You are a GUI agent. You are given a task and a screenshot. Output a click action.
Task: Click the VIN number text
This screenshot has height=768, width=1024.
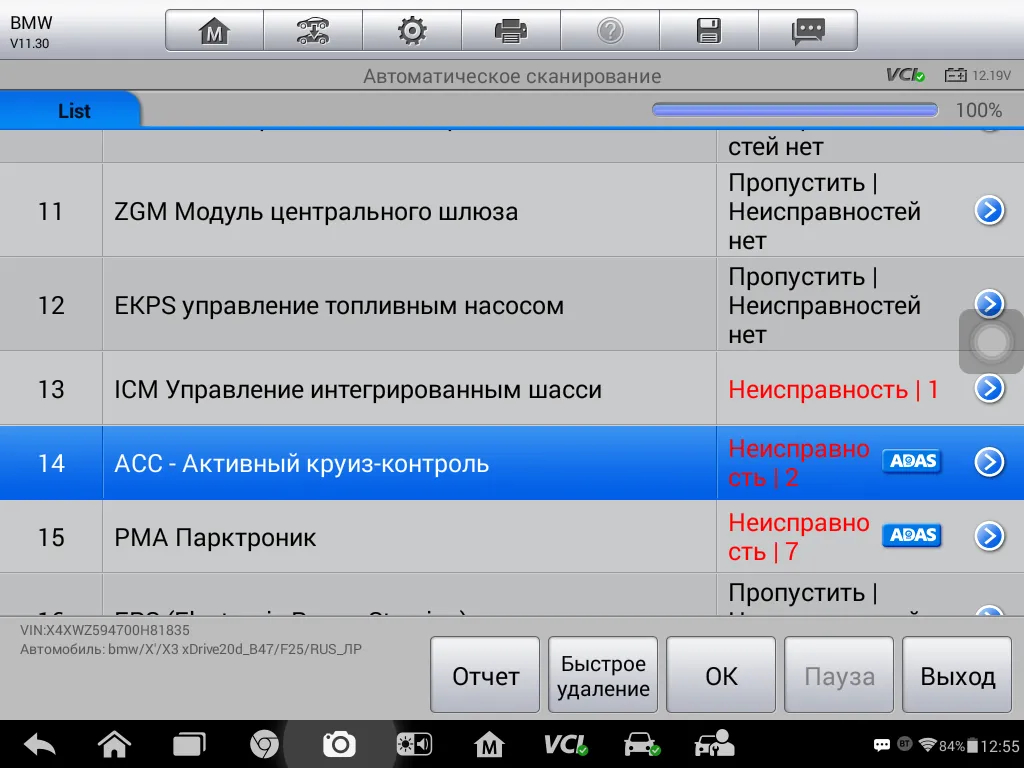click(104, 630)
